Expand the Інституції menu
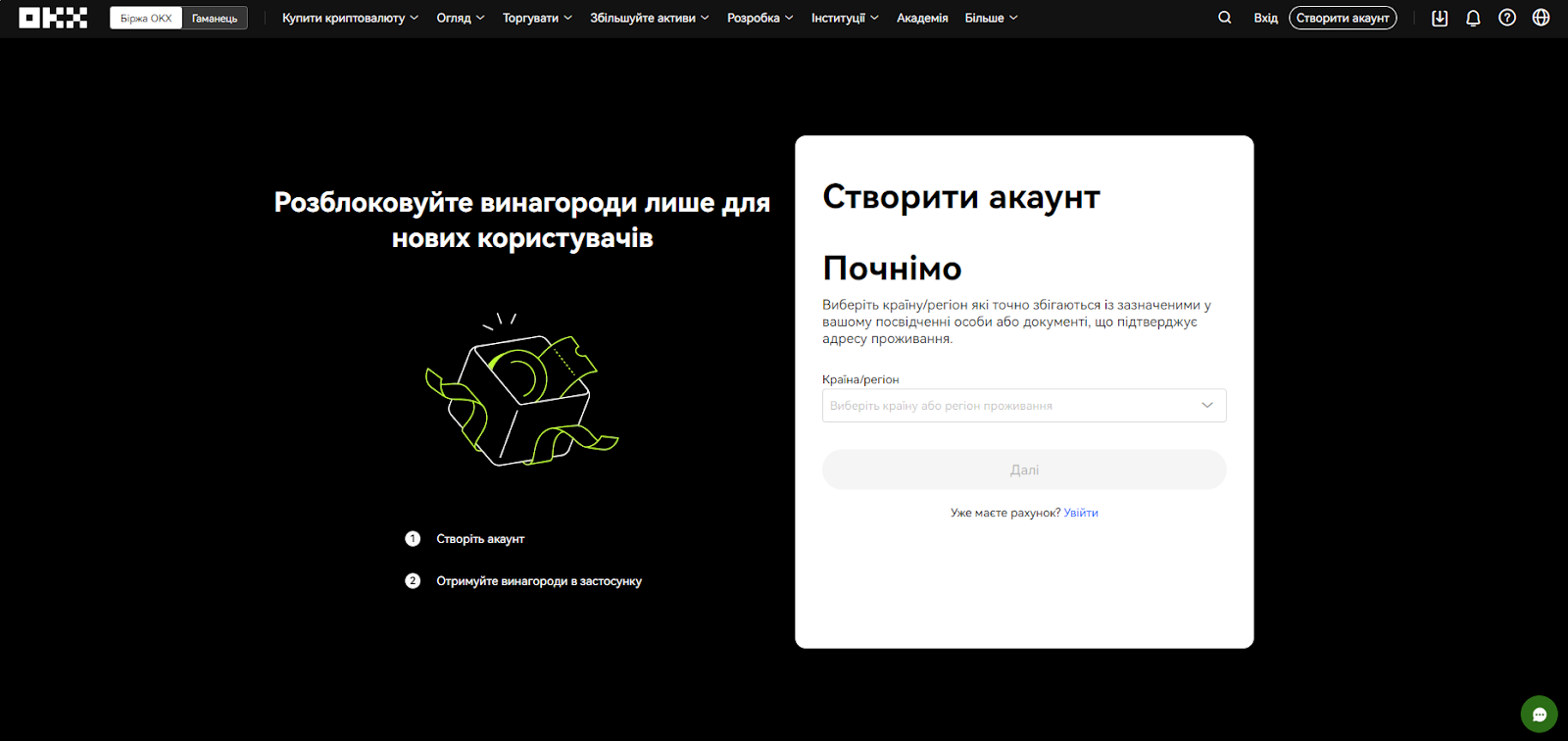This screenshot has width=1568, height=741. click(x=845, y=18)
